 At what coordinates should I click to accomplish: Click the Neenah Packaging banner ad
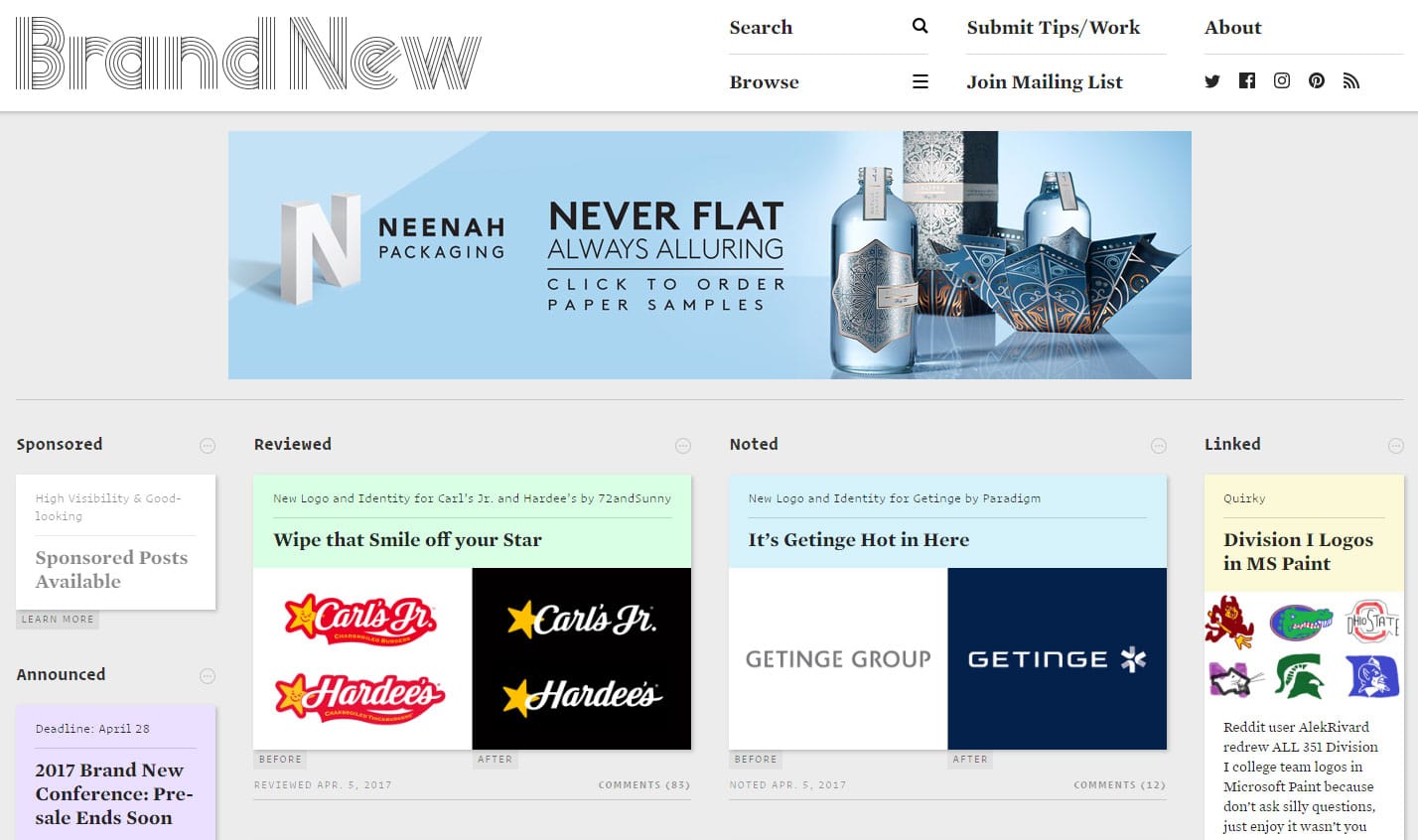(x=710, y=255)
